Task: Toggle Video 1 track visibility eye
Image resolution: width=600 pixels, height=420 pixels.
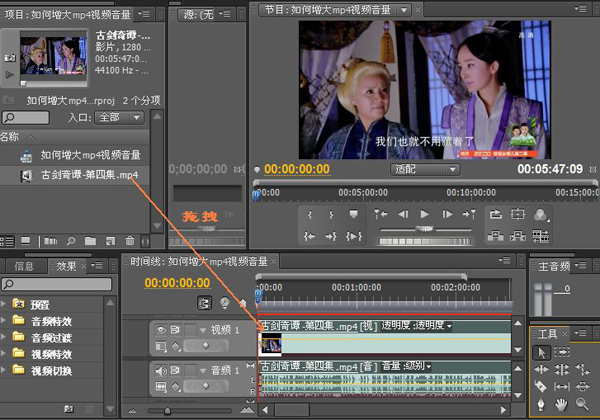Action: (161, 329)
